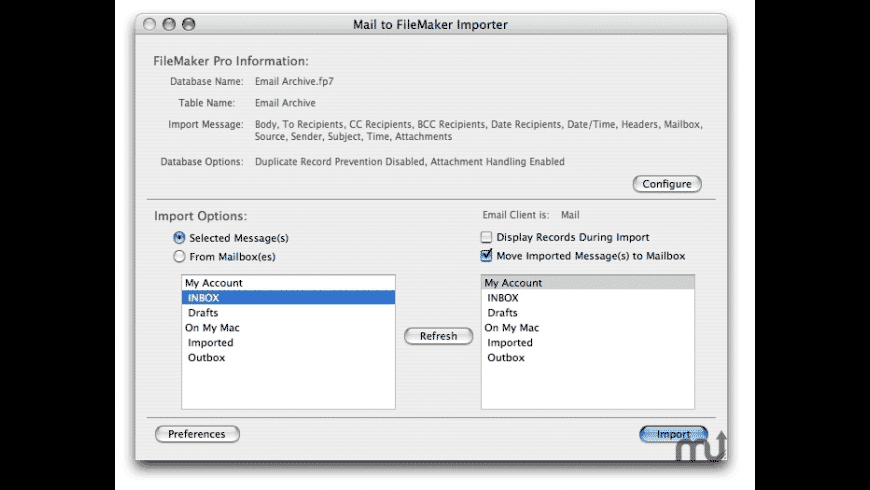Image resolution: width=870 pixels, height=490 pixels.
Task: Select My Account in source mailbox list
Action: [289, 282]
